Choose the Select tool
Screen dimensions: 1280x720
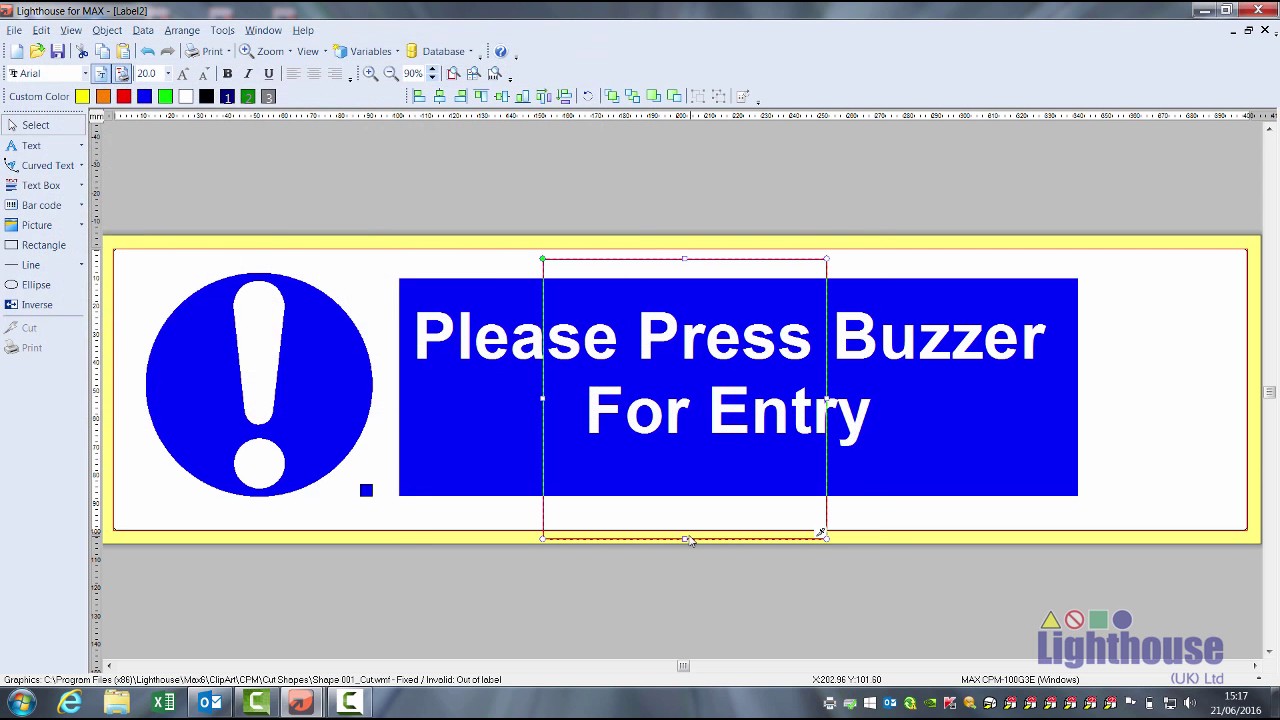coord(44,125)
